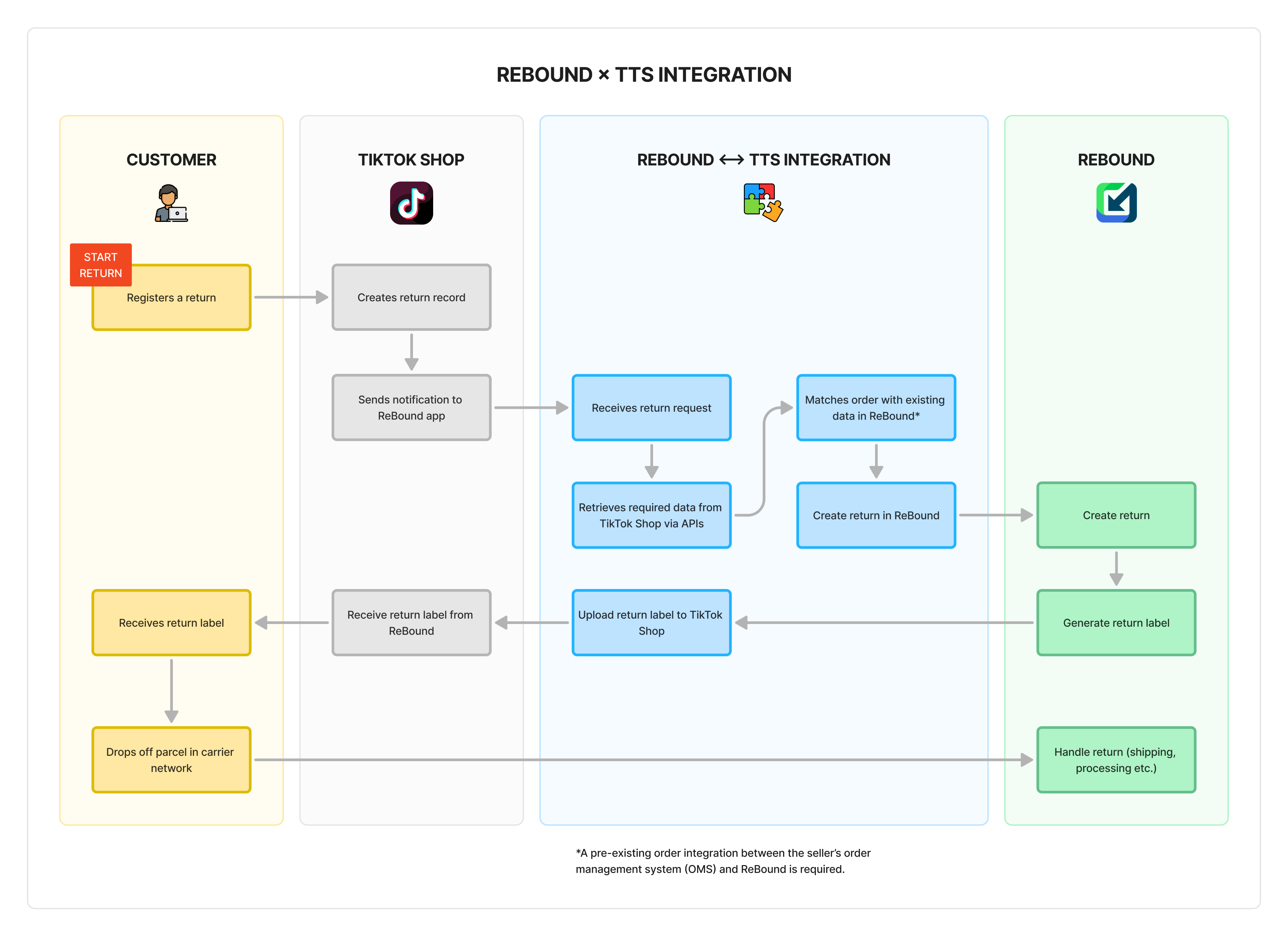Click Sends notification to ReBound app box

click(411, 407)
